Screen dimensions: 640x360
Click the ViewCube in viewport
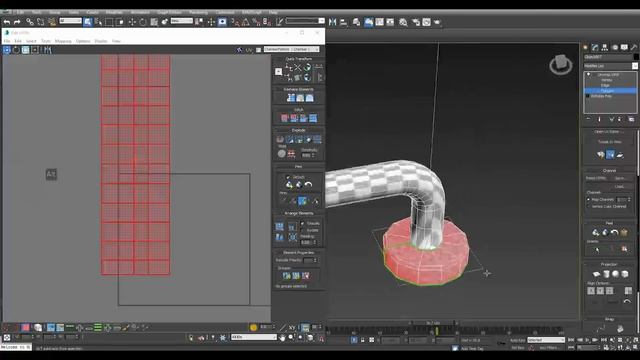(x=560, y=64)
